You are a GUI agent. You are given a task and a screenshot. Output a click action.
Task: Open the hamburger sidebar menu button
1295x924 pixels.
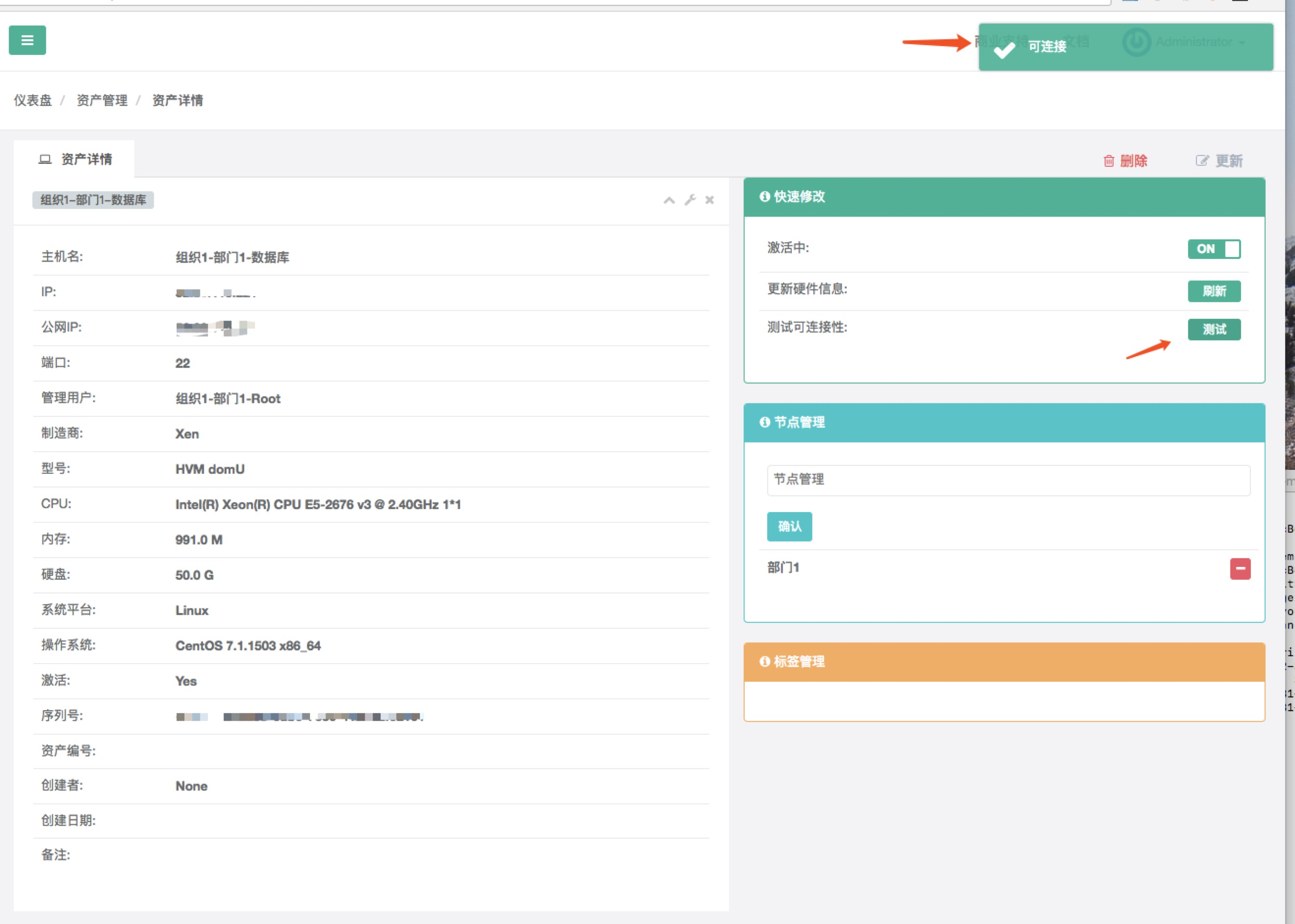click(x=27, y=40)
